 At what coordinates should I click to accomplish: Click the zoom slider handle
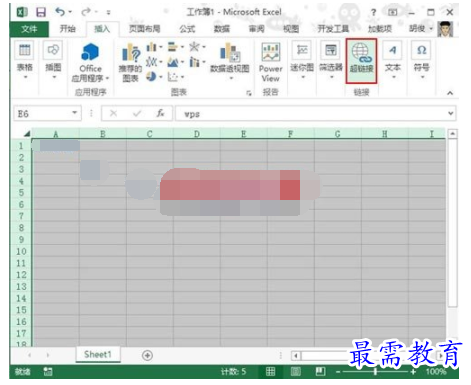click(x=375, y=372)
